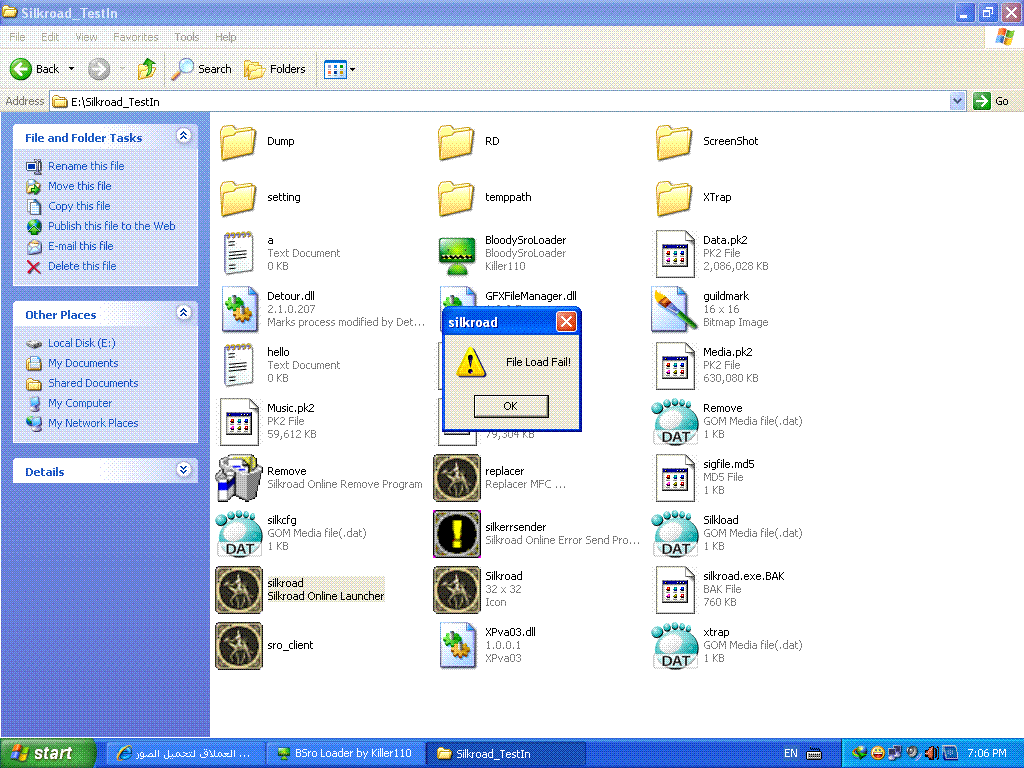Open the Favorites menu

136,37
